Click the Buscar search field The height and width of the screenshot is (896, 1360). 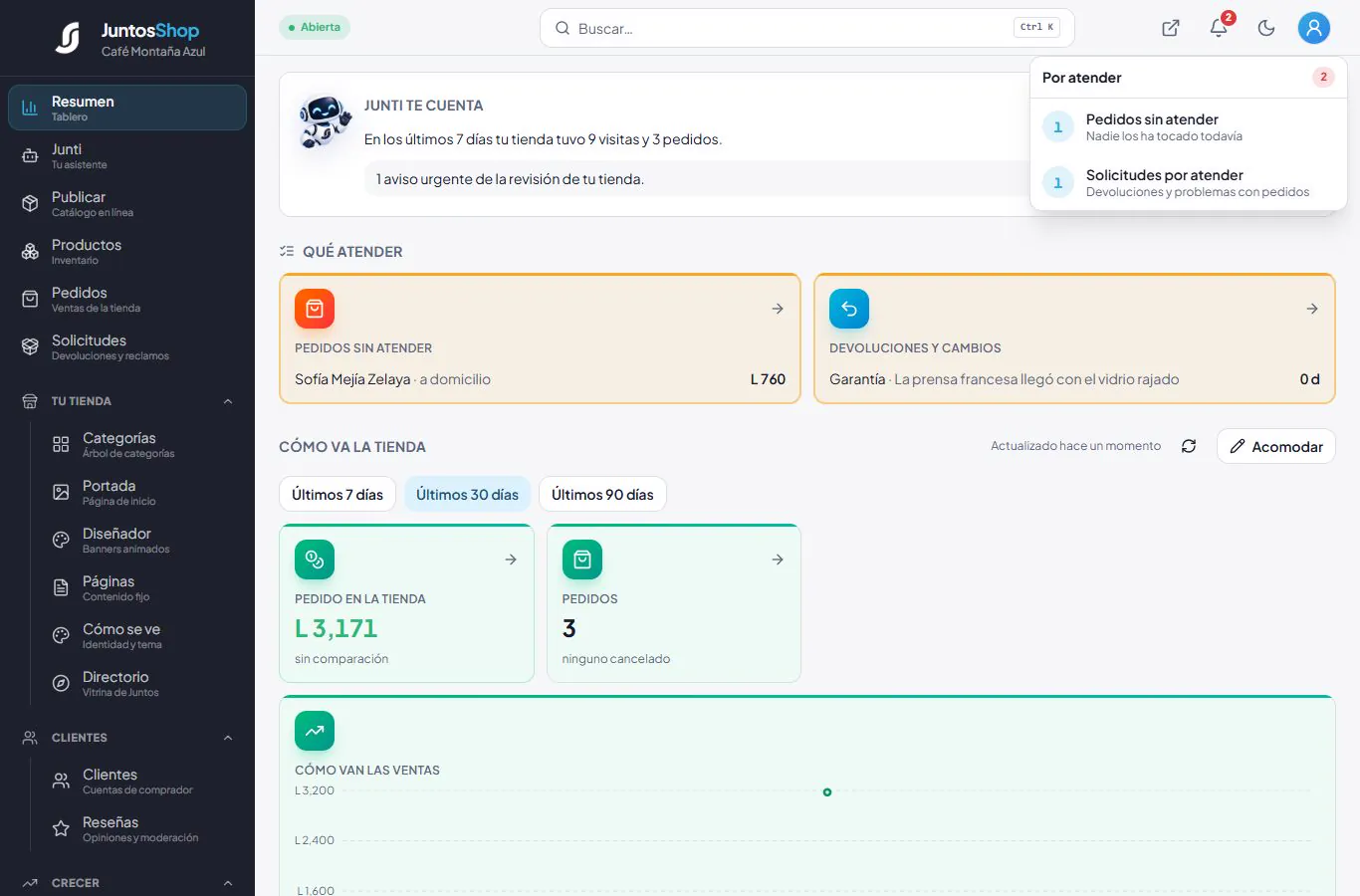[x=807, y=28]
